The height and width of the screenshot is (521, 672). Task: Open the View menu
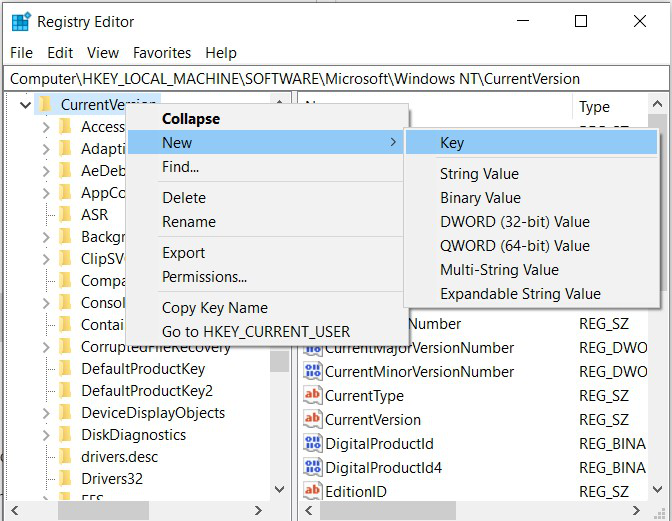click(x=102, y=52)
